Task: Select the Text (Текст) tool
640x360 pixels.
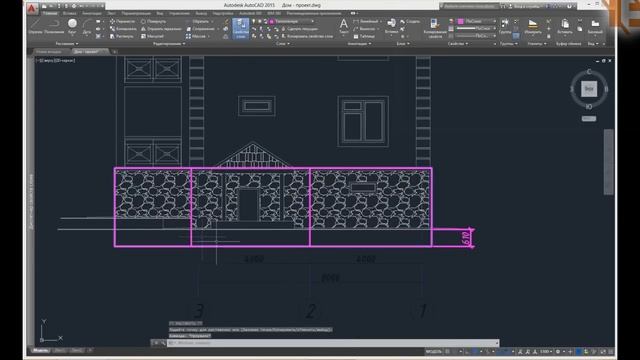Action: (x=344, y=27)
